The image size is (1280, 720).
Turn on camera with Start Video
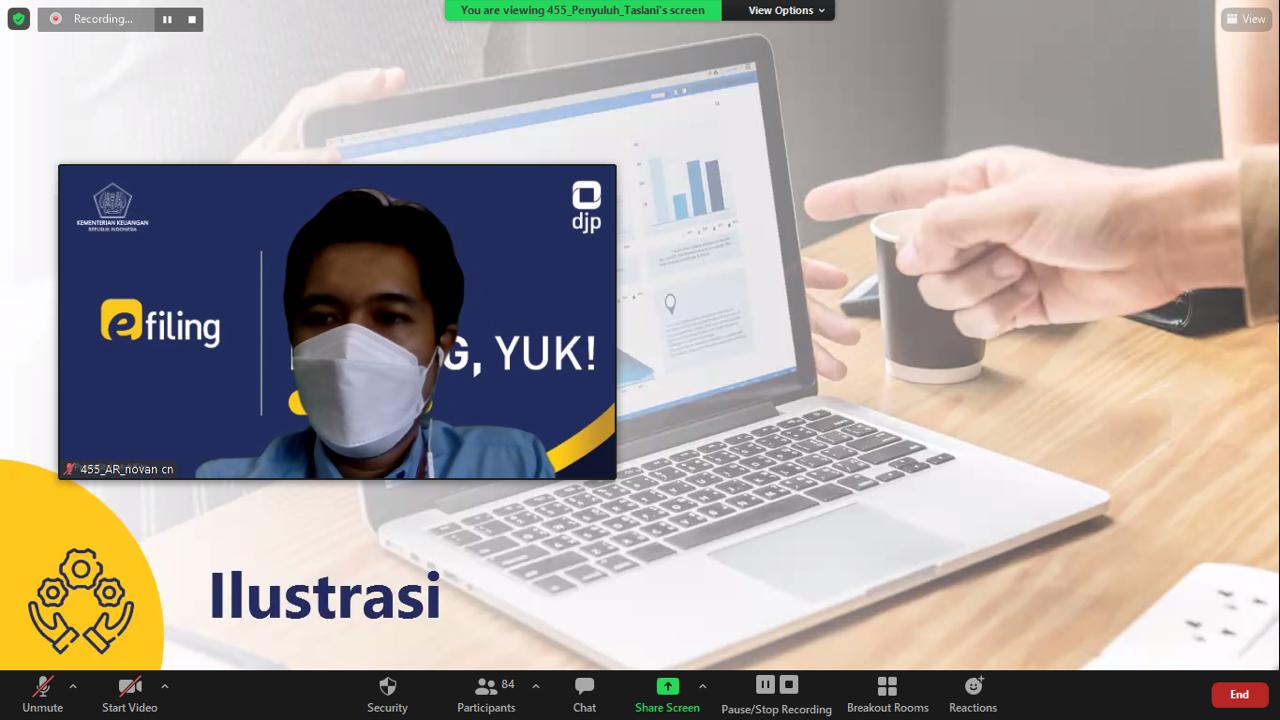(129, 686)
